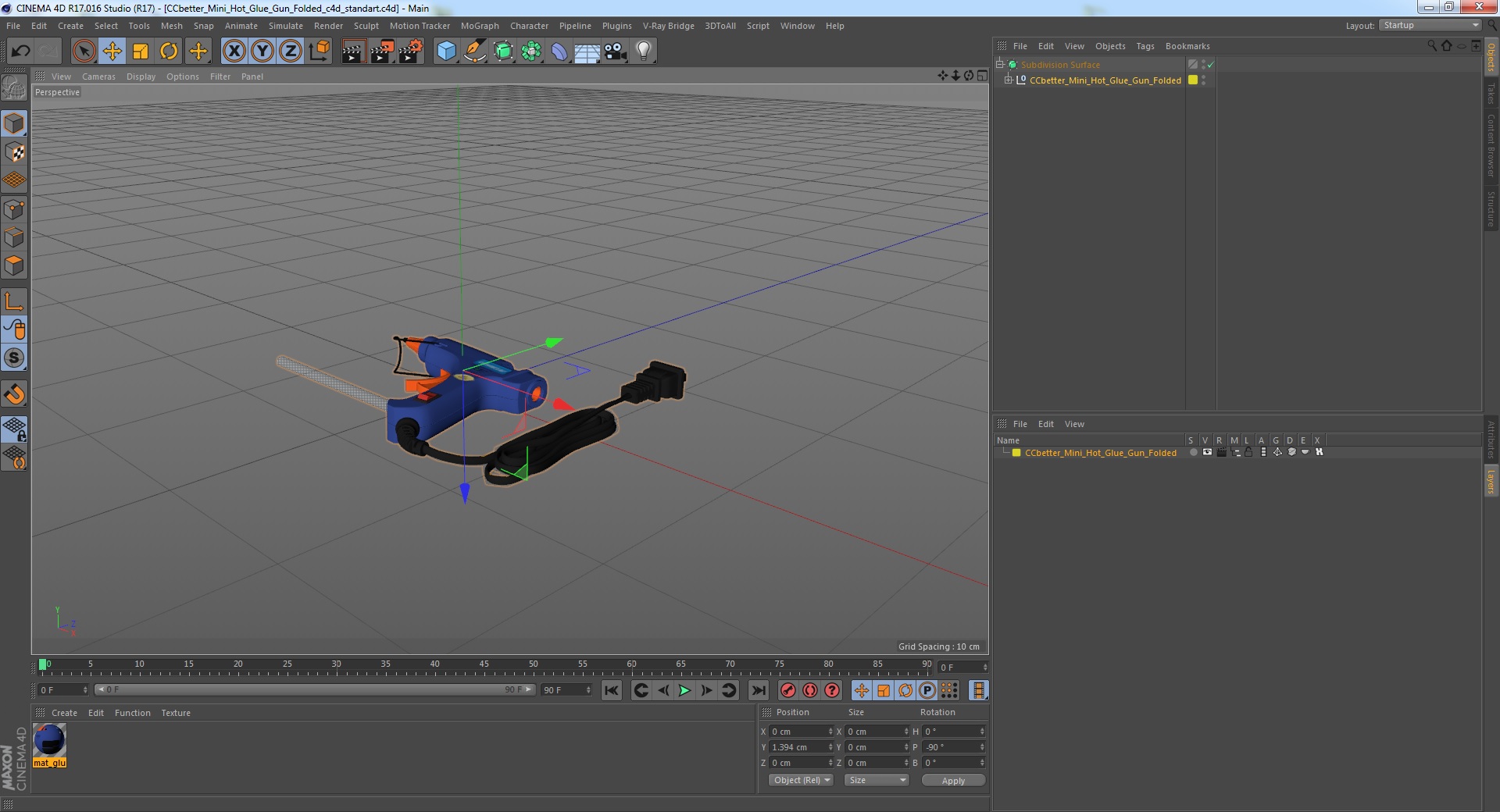Viewport: 1500px width, 812px height.
Task: Add a Light object
Action: [644, 52]
